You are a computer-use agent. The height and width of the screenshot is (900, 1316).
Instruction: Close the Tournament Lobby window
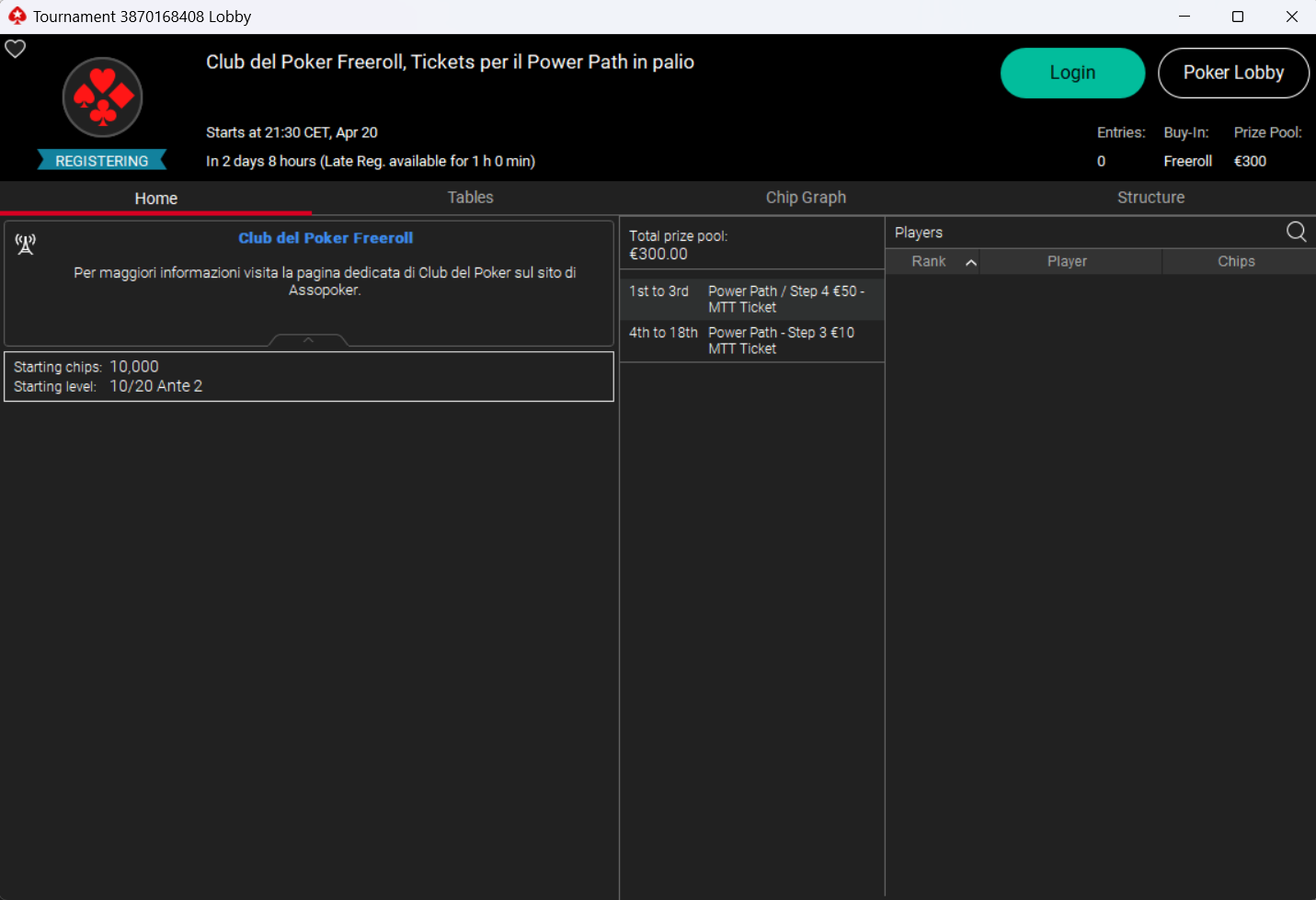[x=1291, y=17]
